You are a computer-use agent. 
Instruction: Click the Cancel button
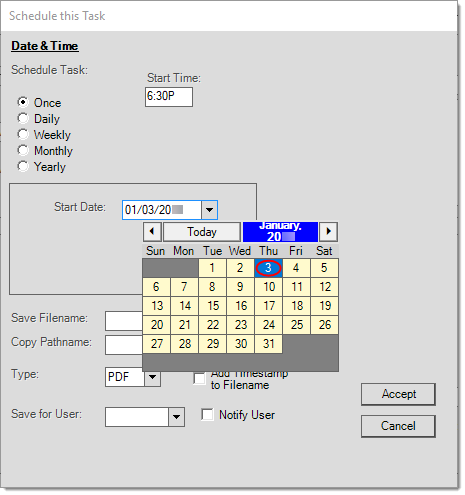coord(398,426)
